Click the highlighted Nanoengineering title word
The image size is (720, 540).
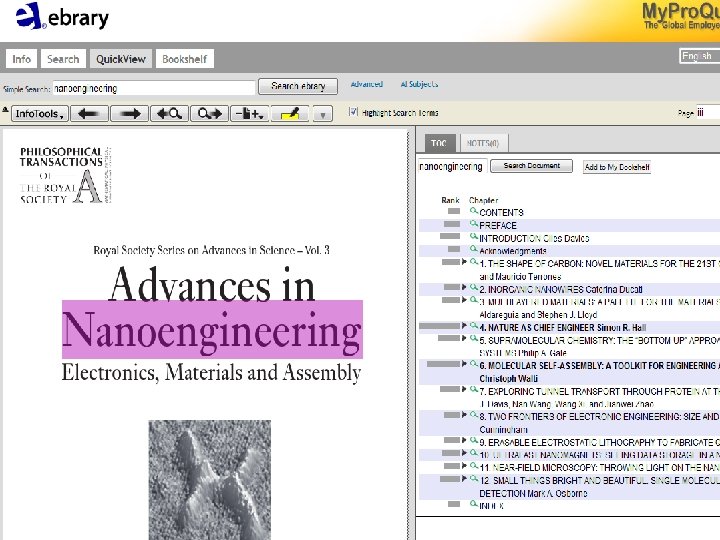(x=212, y=329)
